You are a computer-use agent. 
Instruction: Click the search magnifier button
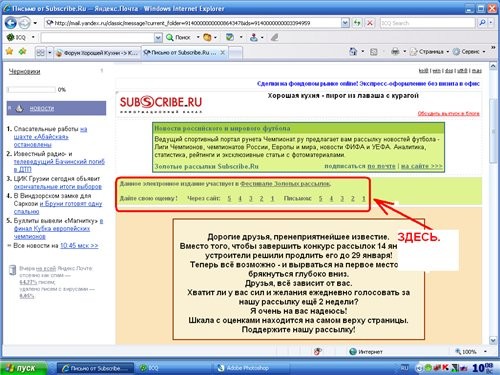click(x=482, y=23)
